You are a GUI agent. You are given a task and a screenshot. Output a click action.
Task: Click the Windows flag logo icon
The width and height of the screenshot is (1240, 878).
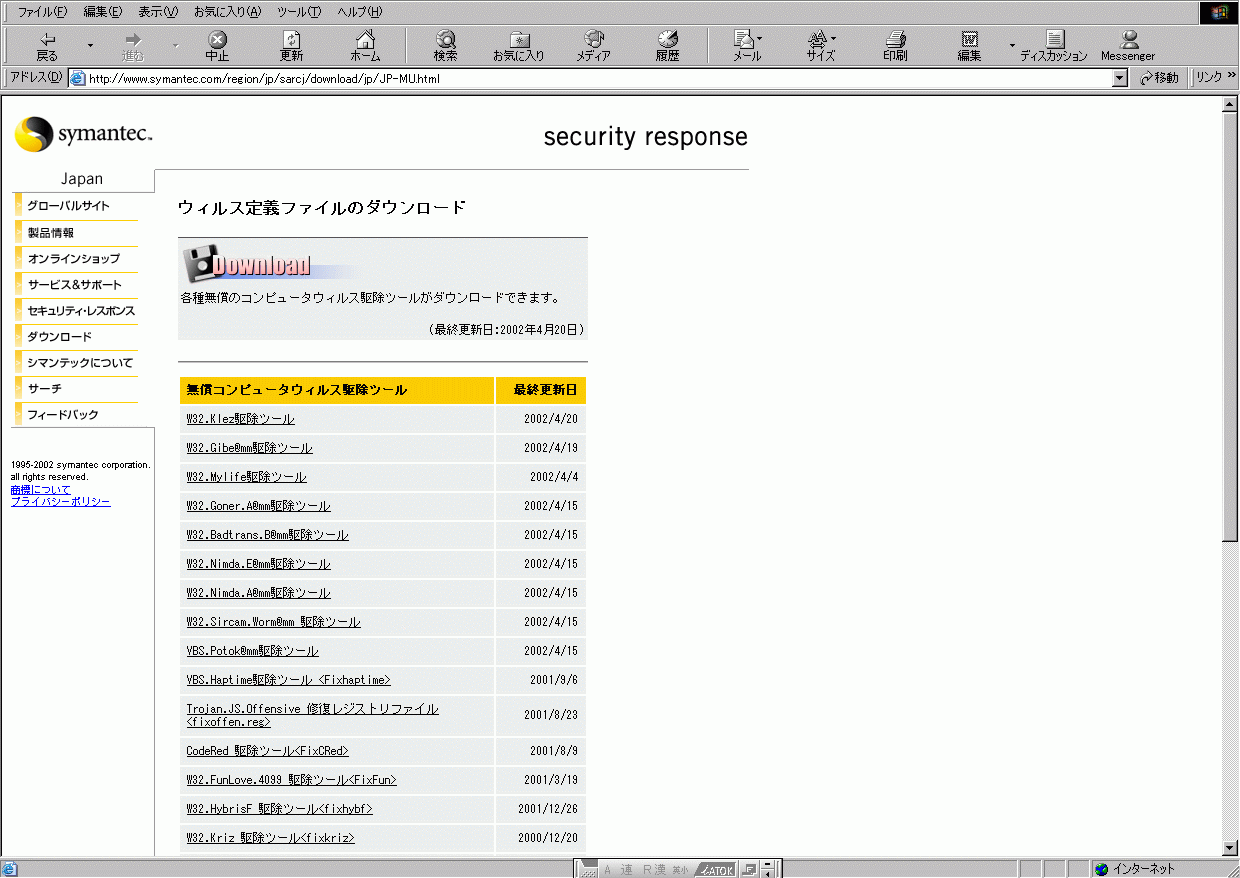[1220, 12]
